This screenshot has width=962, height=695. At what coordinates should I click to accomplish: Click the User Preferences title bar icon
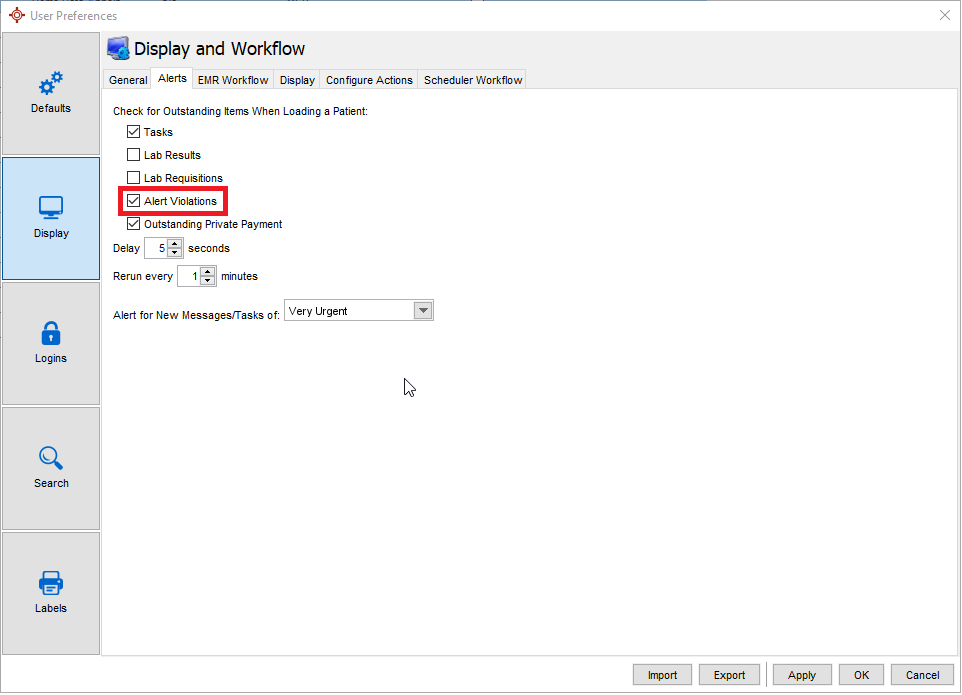click(x=15, y=15)
